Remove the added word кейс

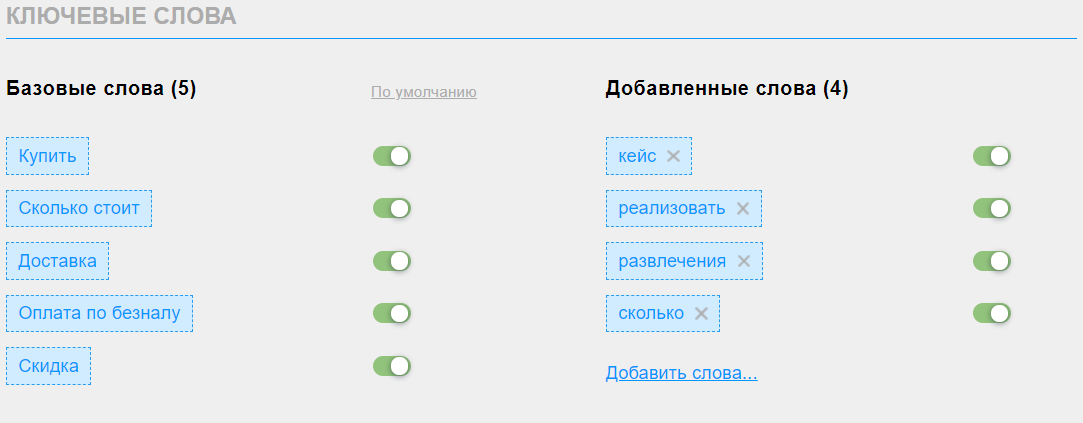click(x=673, y=156)
